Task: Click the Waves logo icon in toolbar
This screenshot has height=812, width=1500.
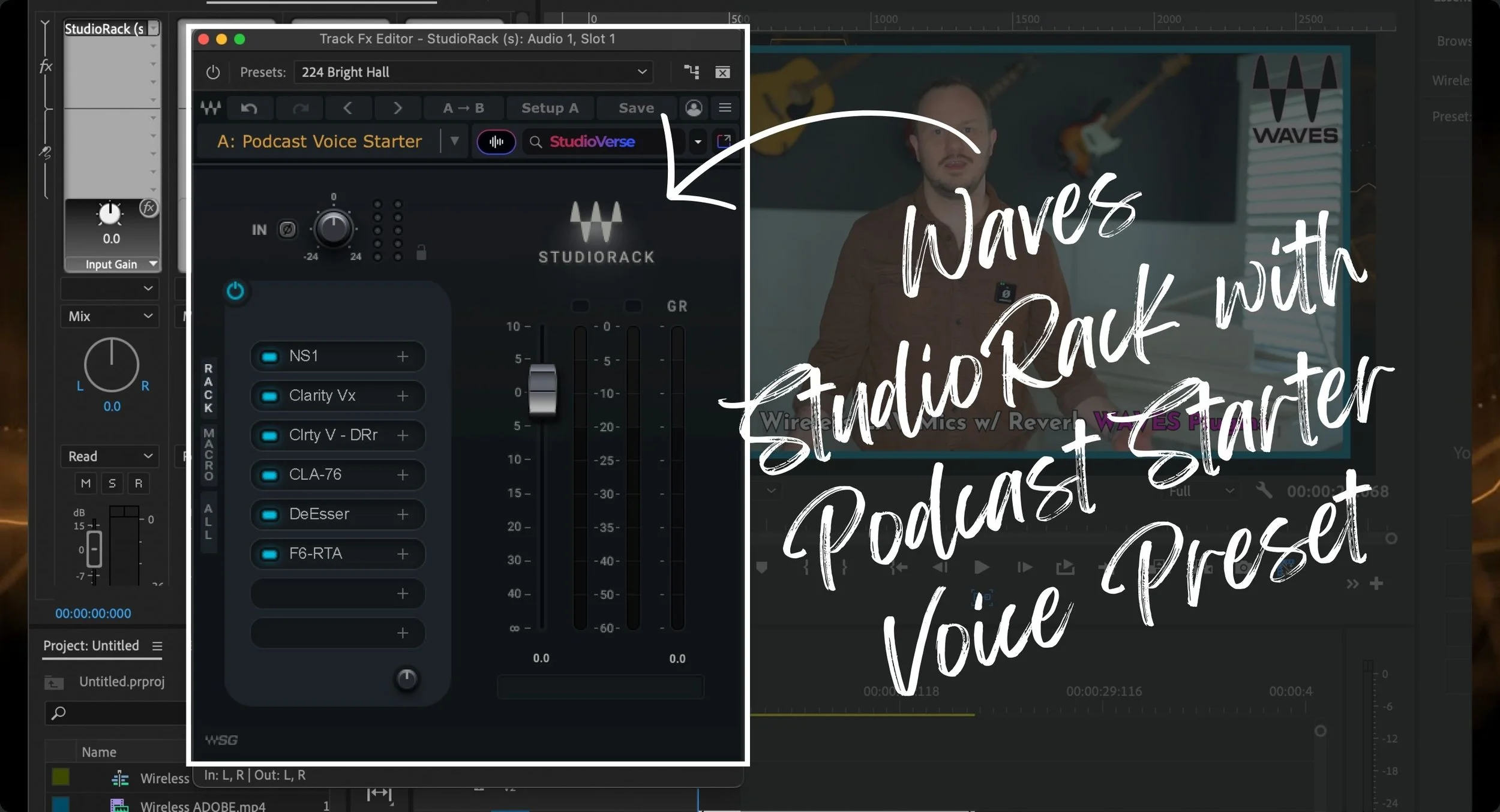Action: pos(211,108)
